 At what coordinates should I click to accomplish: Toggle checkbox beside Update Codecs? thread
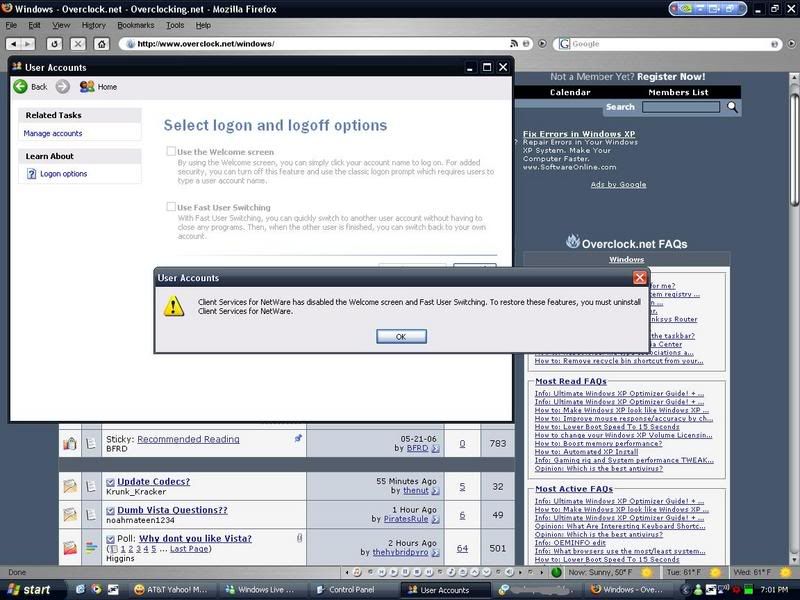(110, 482)
